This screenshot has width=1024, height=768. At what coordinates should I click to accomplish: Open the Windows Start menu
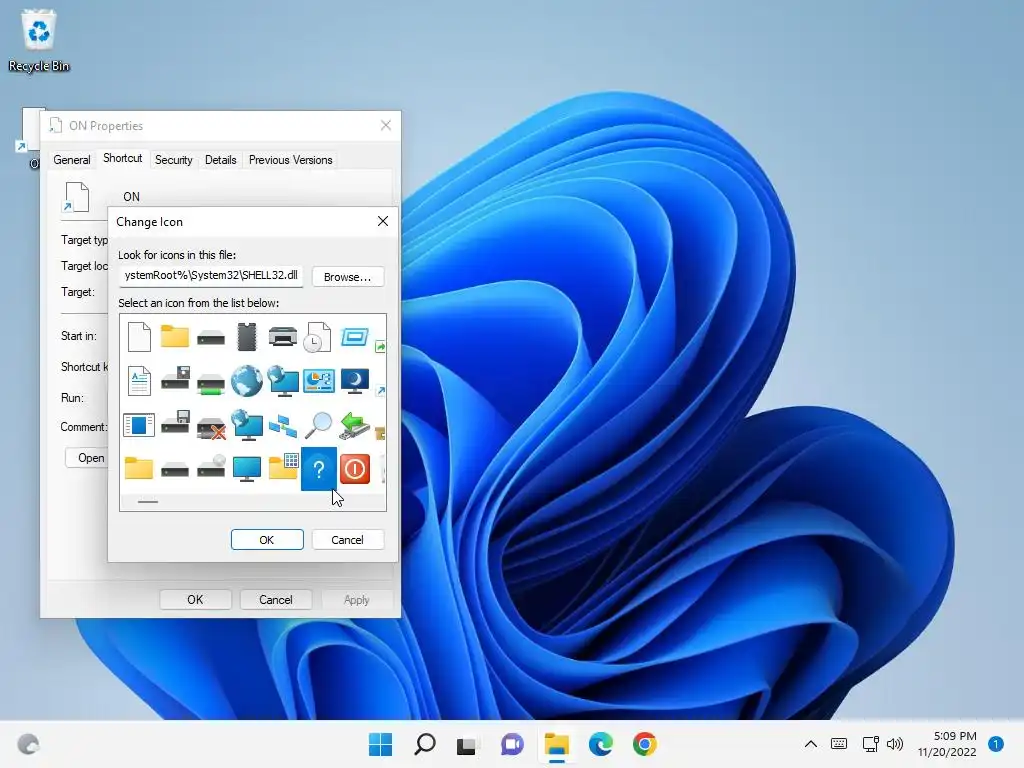(381, 744)
